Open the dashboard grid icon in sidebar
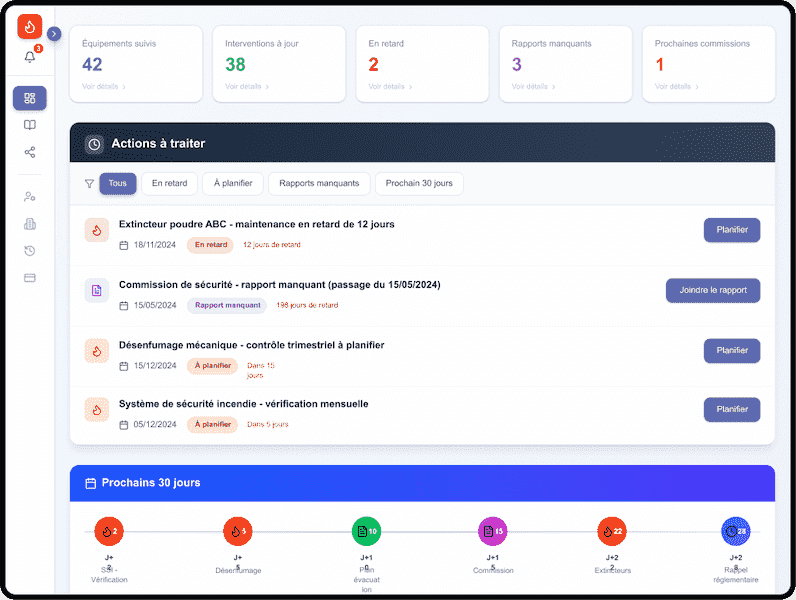This screenshot has height=600, width=796. pos(30,98)
